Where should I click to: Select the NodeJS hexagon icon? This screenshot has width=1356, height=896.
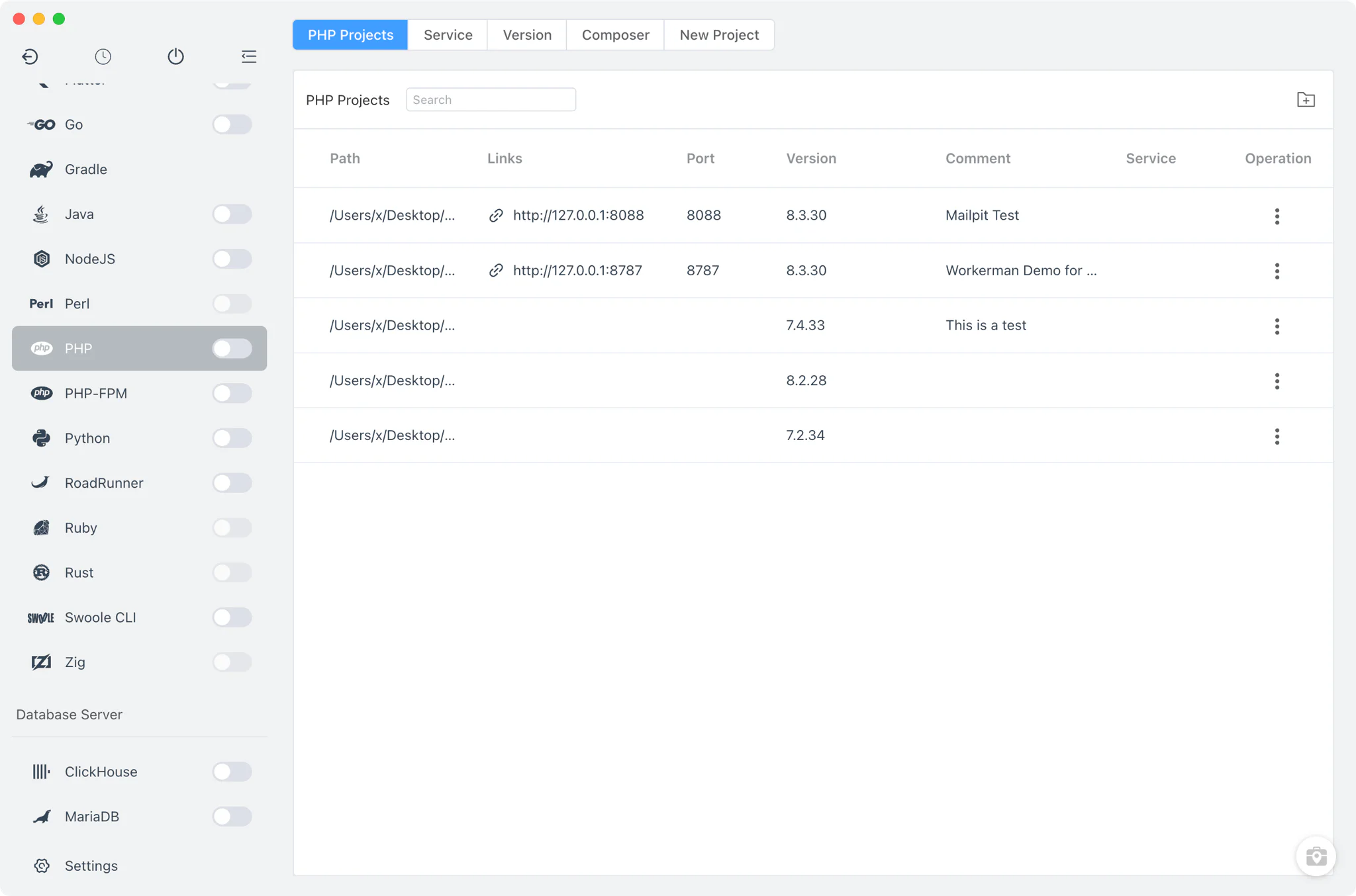[x=42, y=259]
